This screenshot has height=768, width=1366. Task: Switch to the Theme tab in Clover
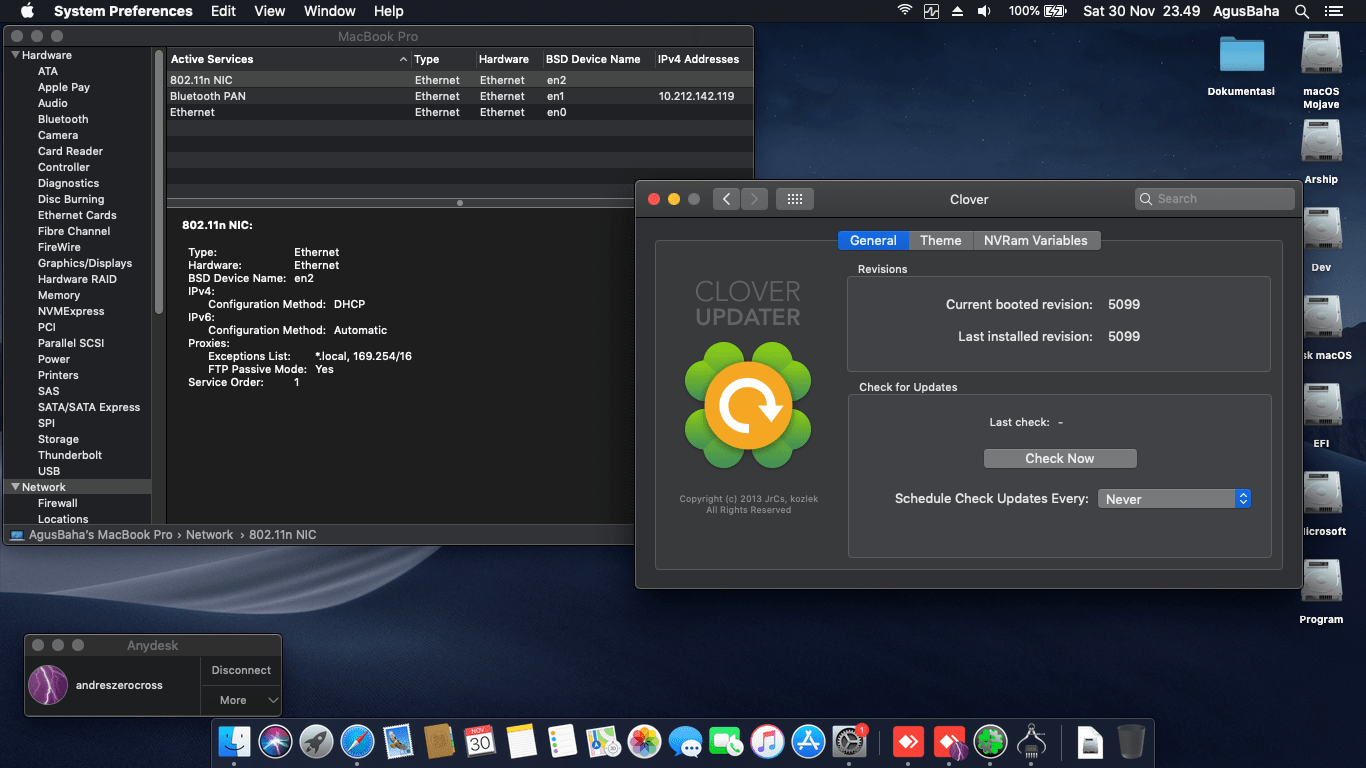coord(940,240)
